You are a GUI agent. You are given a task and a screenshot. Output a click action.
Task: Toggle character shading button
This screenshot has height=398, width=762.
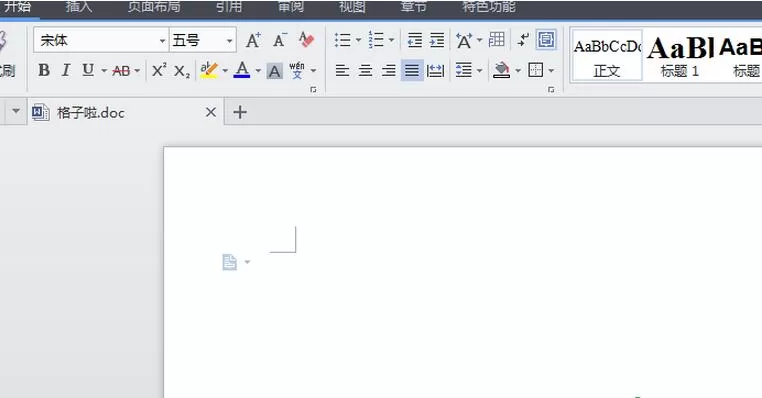tap(274, 71)
